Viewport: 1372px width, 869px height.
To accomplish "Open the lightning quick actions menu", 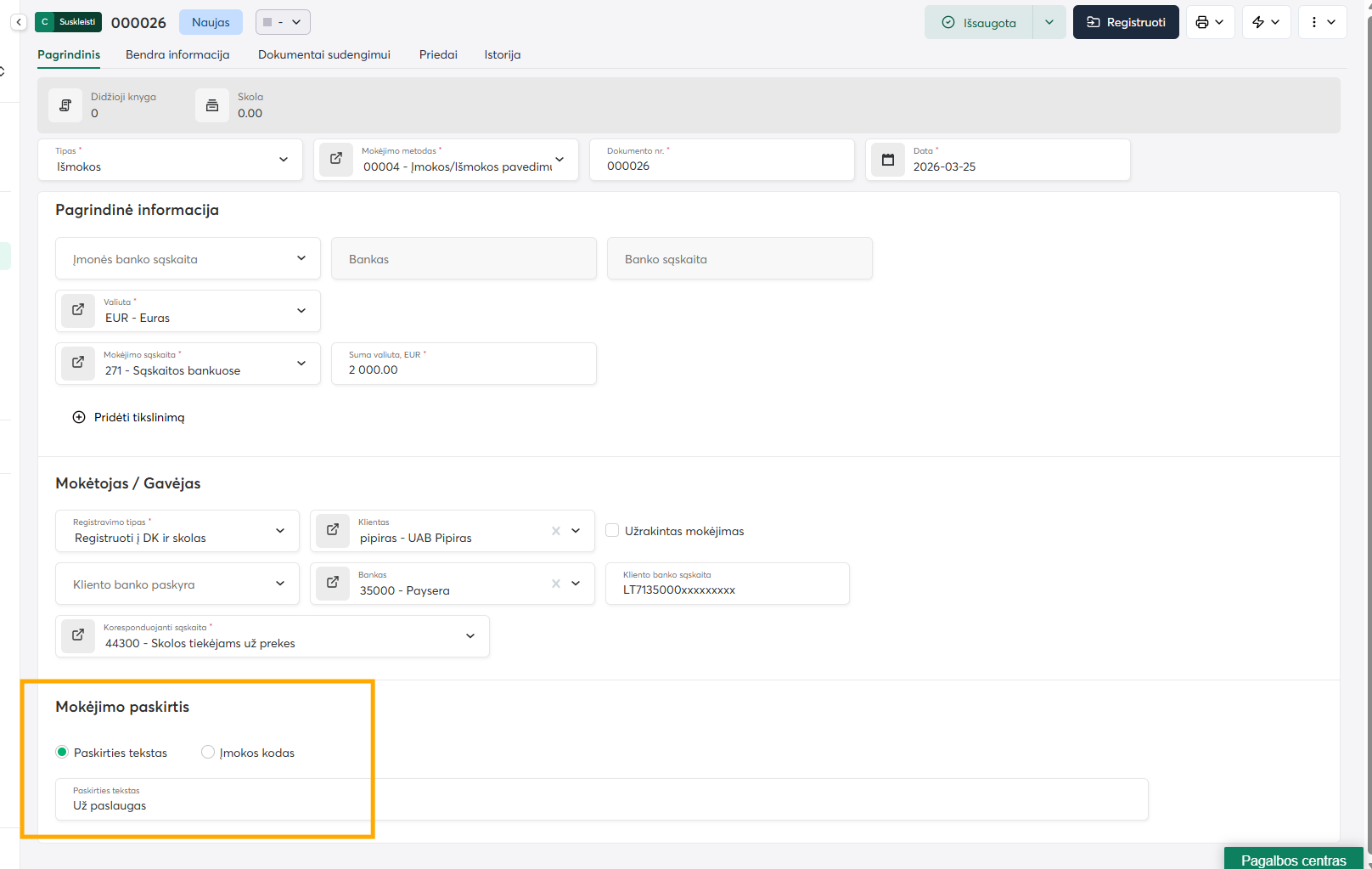I will tap(1266, 22).
